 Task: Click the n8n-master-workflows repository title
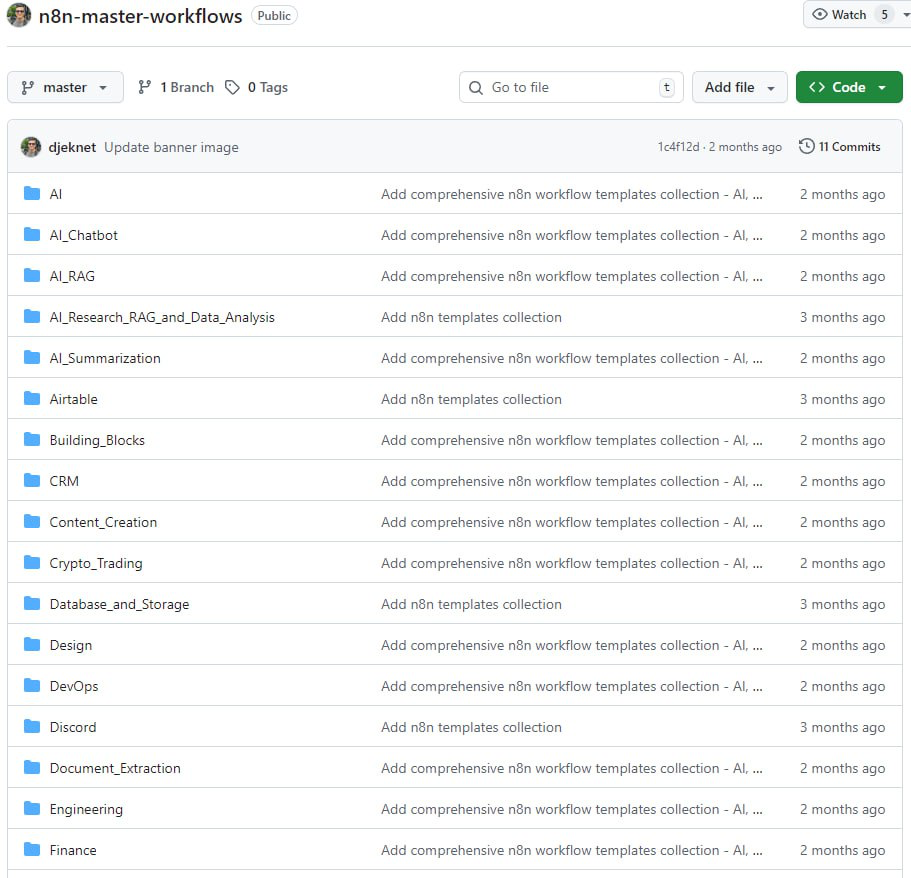click(x=140, y=16)
